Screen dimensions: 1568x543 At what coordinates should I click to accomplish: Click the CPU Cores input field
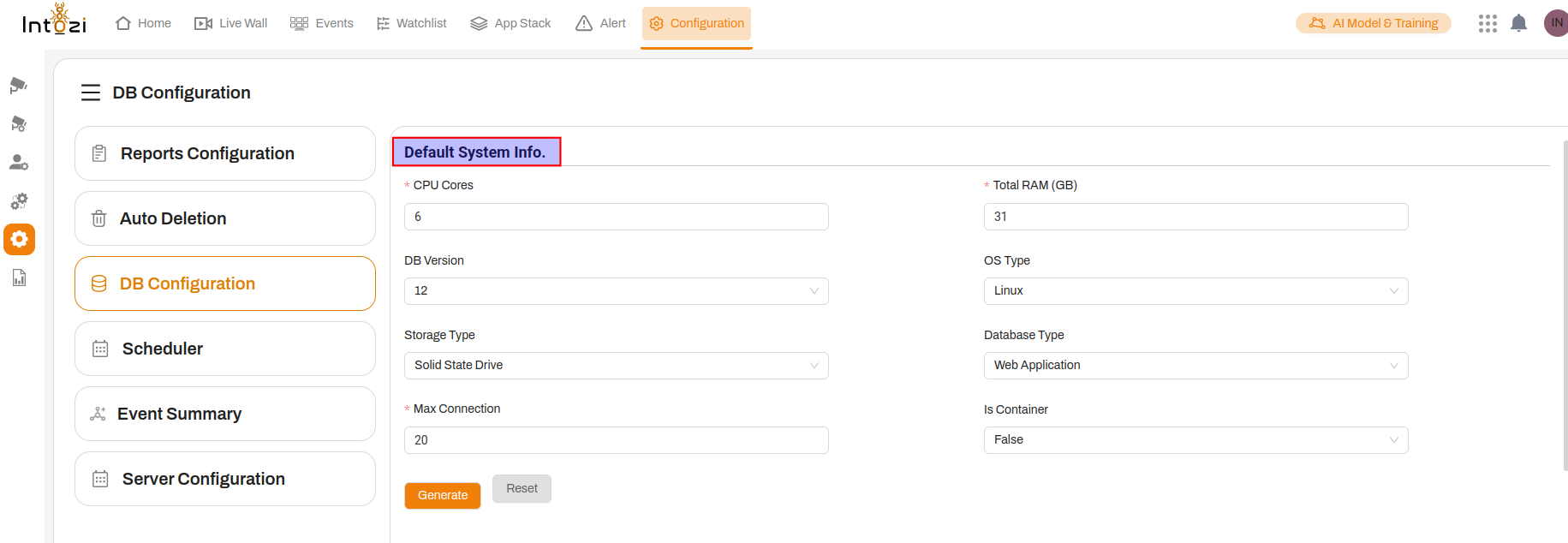(x=616, y=217)
